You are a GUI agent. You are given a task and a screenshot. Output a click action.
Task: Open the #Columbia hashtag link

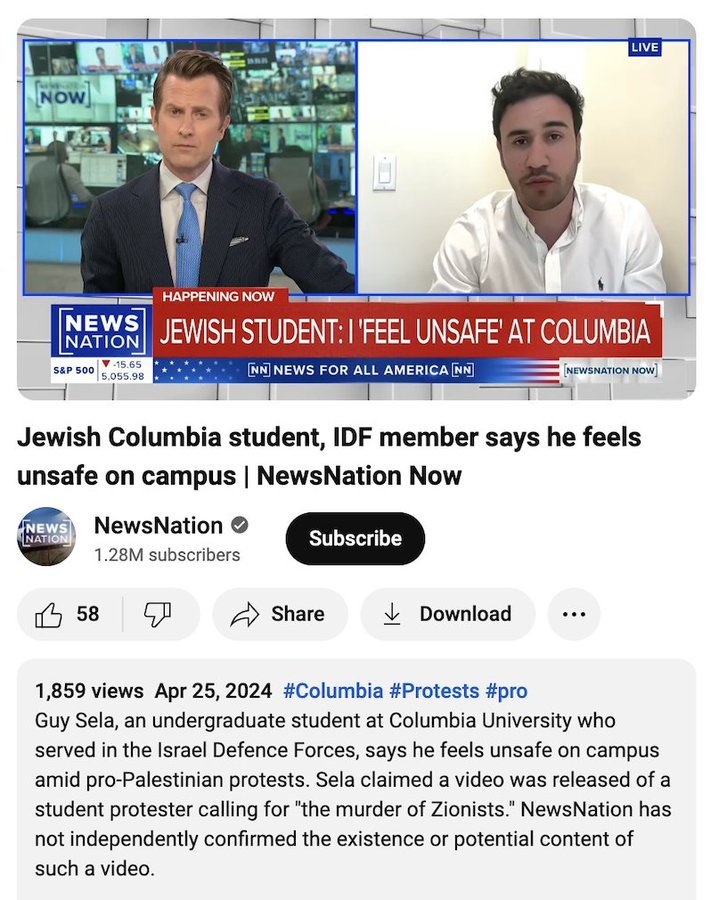[333, 690]
